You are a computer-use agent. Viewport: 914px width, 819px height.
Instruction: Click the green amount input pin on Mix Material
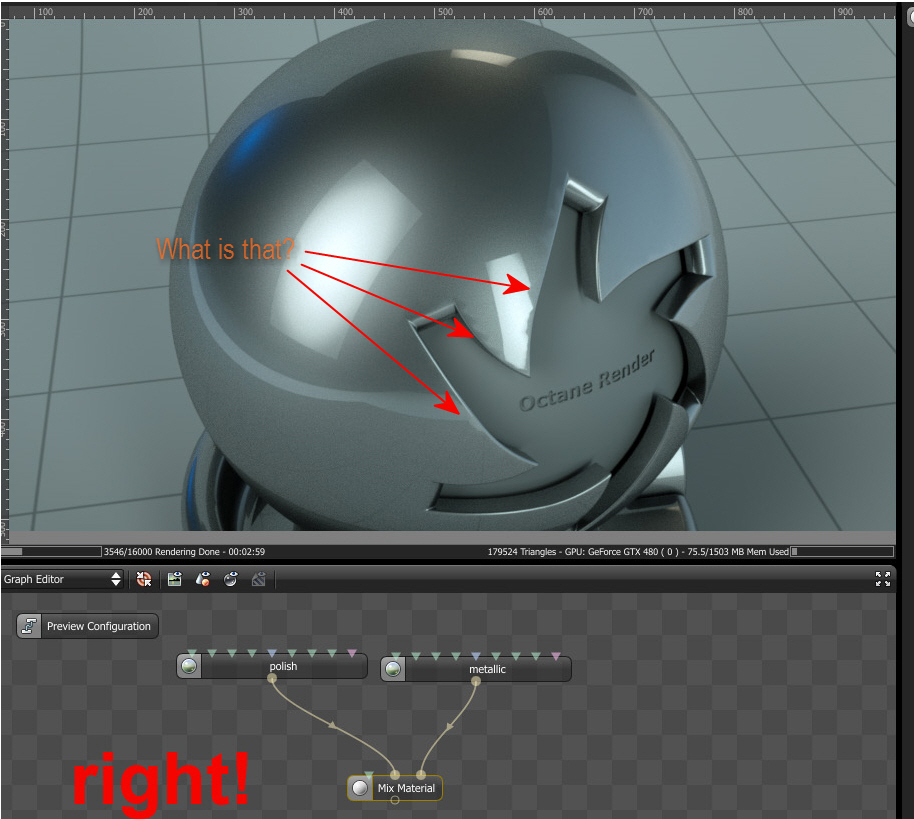pyautogui.click(x=368, y=775)
